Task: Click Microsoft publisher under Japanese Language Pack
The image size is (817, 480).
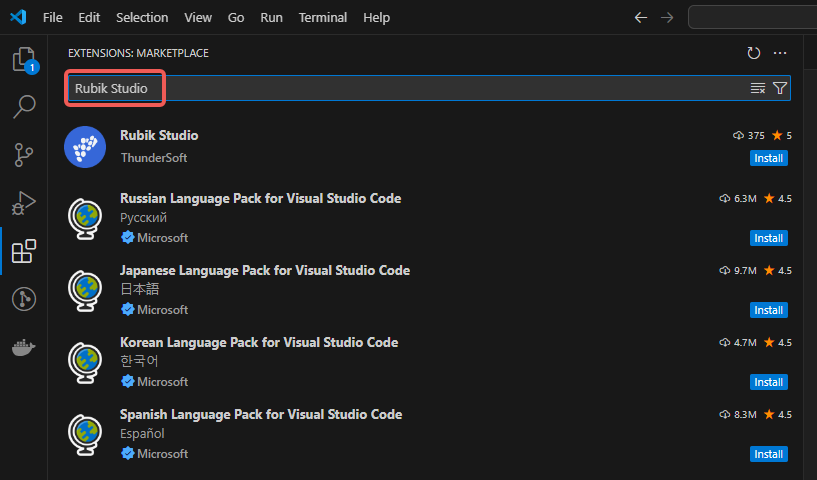Action: tap(162, 310)
